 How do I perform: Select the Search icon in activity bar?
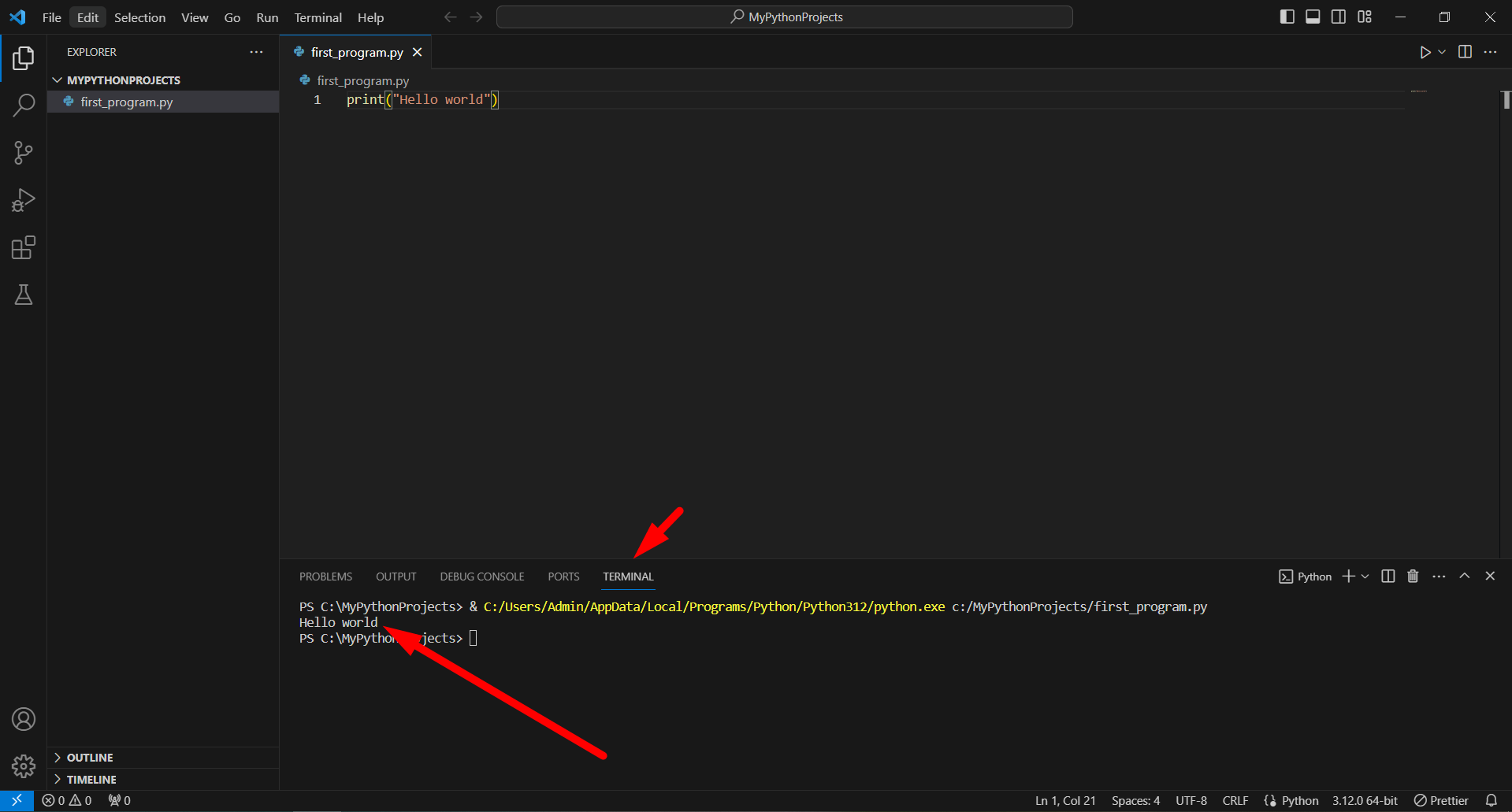point(24,105)
